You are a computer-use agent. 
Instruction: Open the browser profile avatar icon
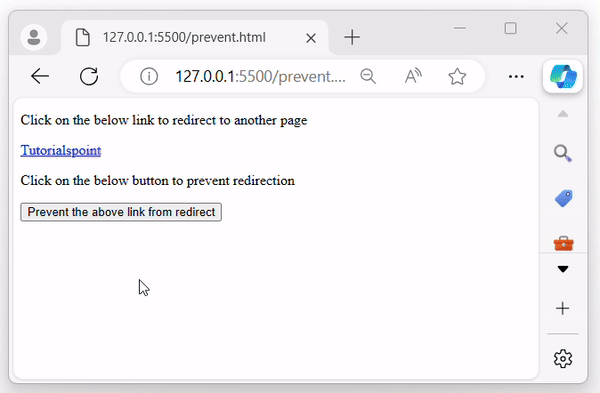click(34, 38)
